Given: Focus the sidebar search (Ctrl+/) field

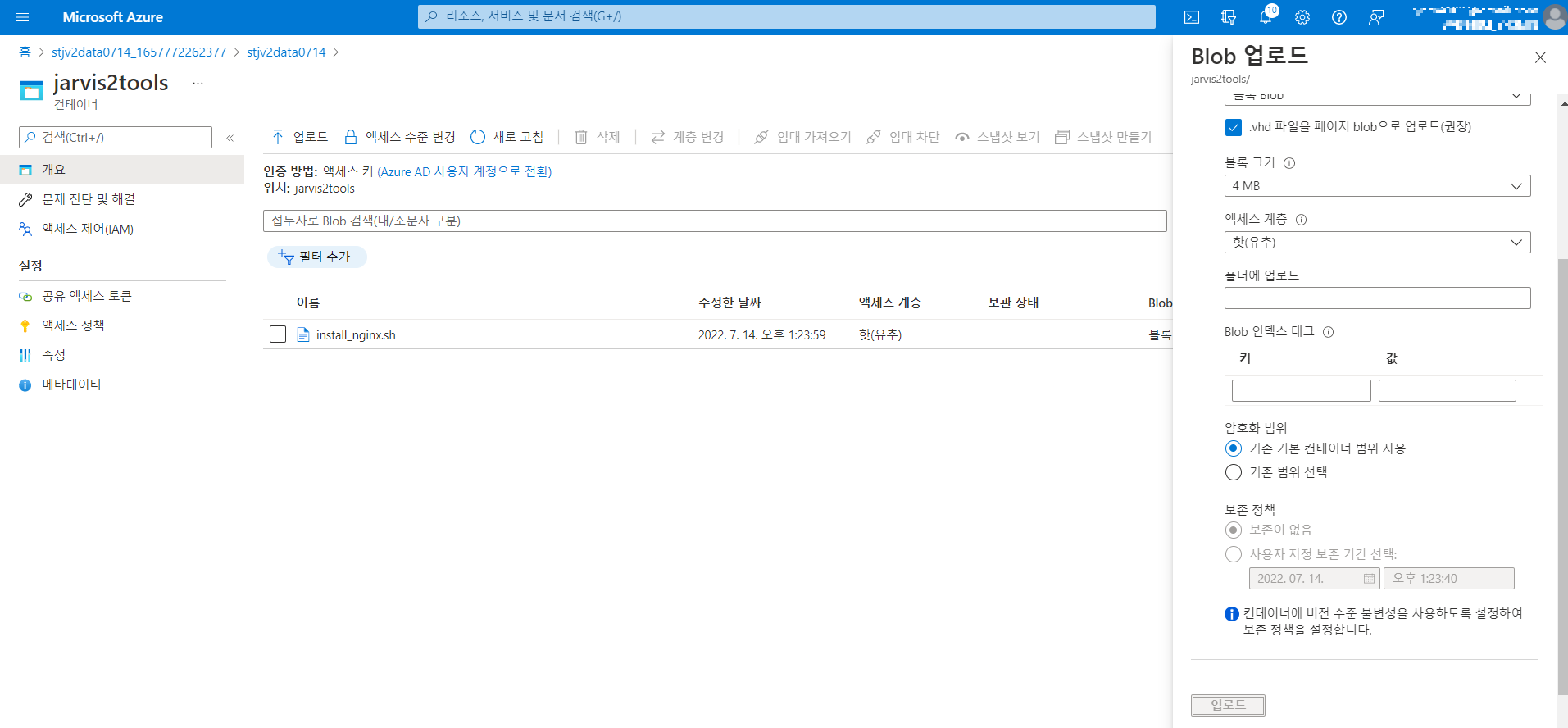Looking at the screenshot, I should tap(116, 137).
